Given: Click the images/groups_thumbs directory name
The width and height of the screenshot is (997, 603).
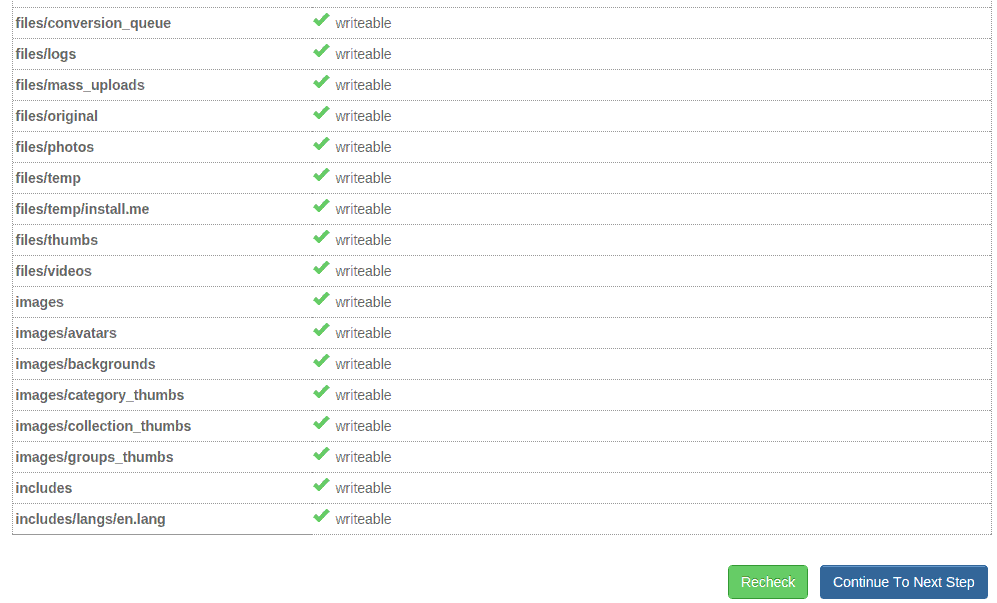Looking at the screenshot, I should coord(94,457).
